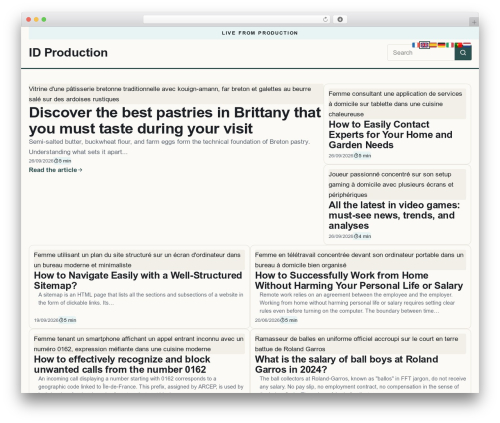Switch the site language to French flag
The image size is (500, 423).
(x=415, y=45)
